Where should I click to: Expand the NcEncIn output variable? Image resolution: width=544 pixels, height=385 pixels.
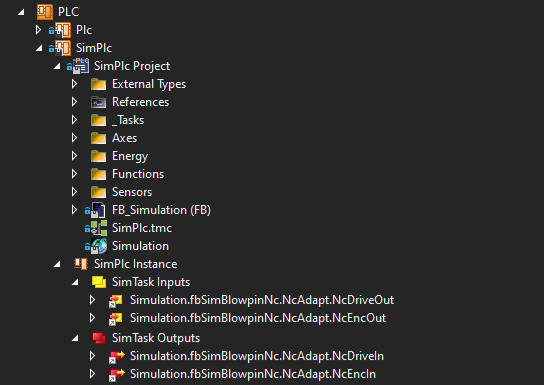pyautogui.click(x=92, y=374)
